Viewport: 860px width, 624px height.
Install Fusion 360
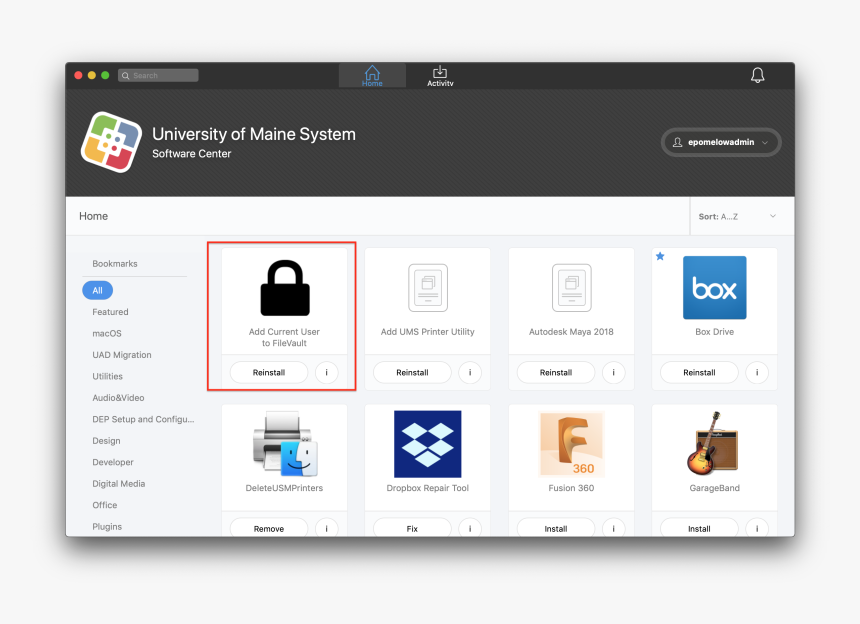point(556,527)
